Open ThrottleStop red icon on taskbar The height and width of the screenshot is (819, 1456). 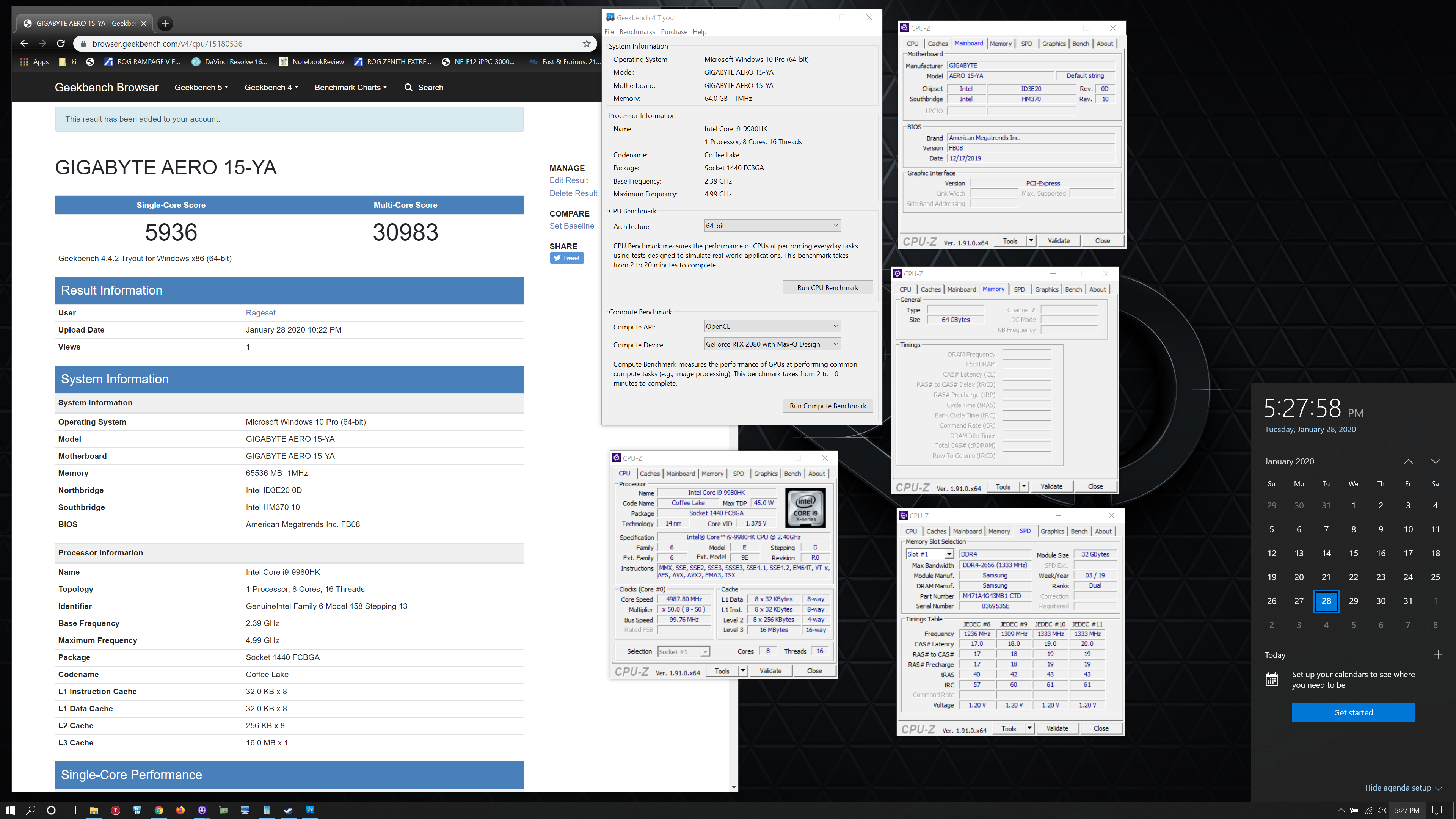point(115,810)
